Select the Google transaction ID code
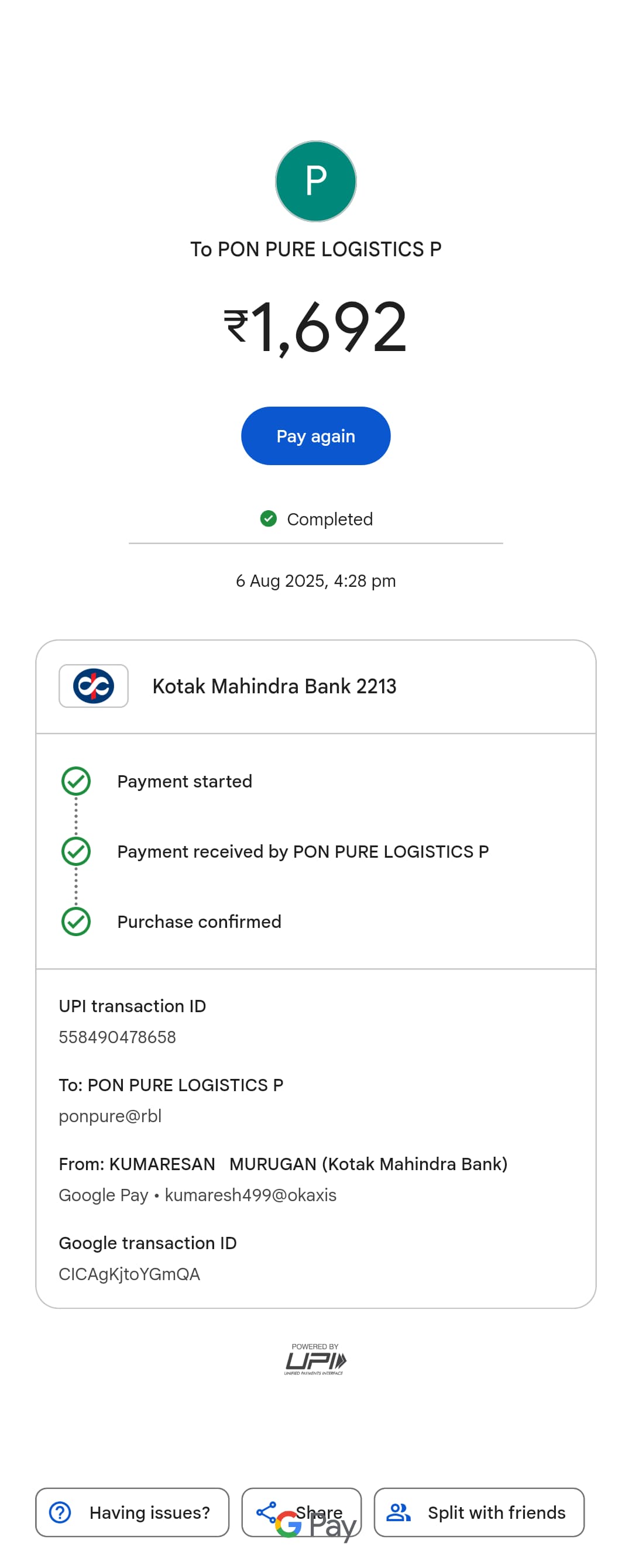 [129, 1274]
